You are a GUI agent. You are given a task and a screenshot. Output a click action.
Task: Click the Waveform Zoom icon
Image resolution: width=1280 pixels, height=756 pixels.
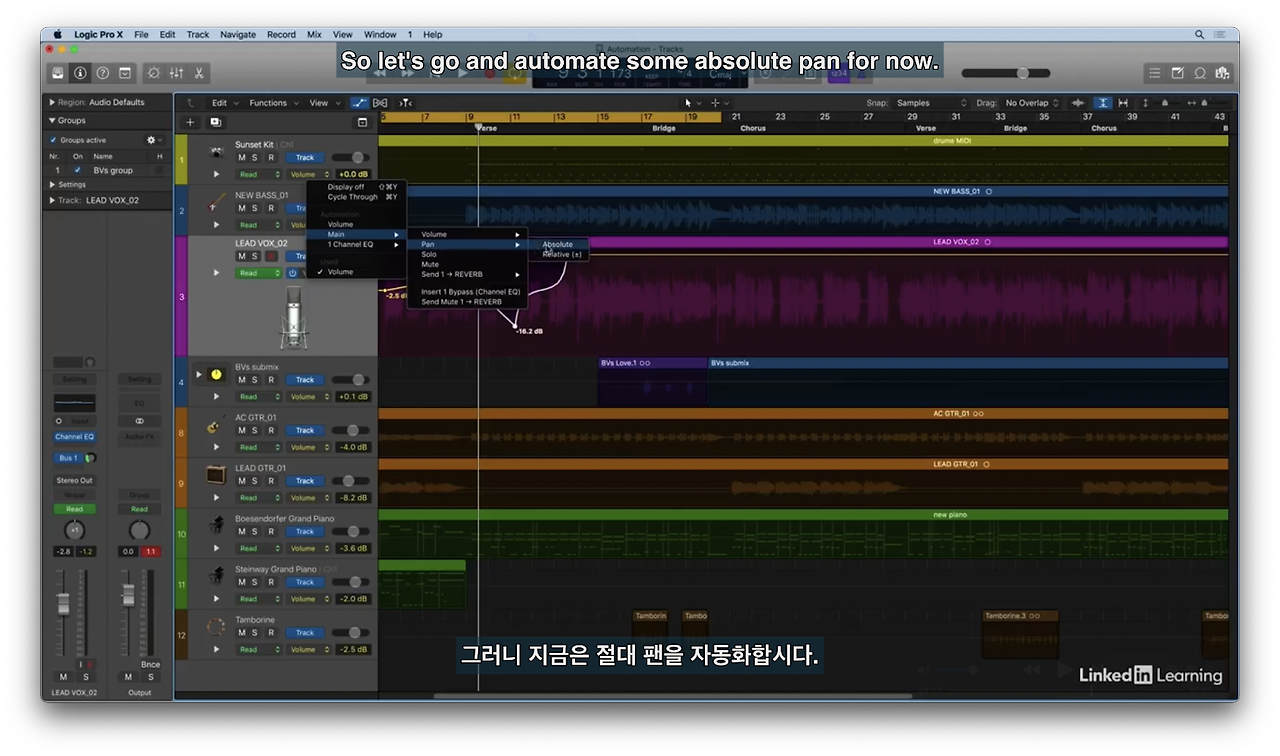click(1078, 103)
